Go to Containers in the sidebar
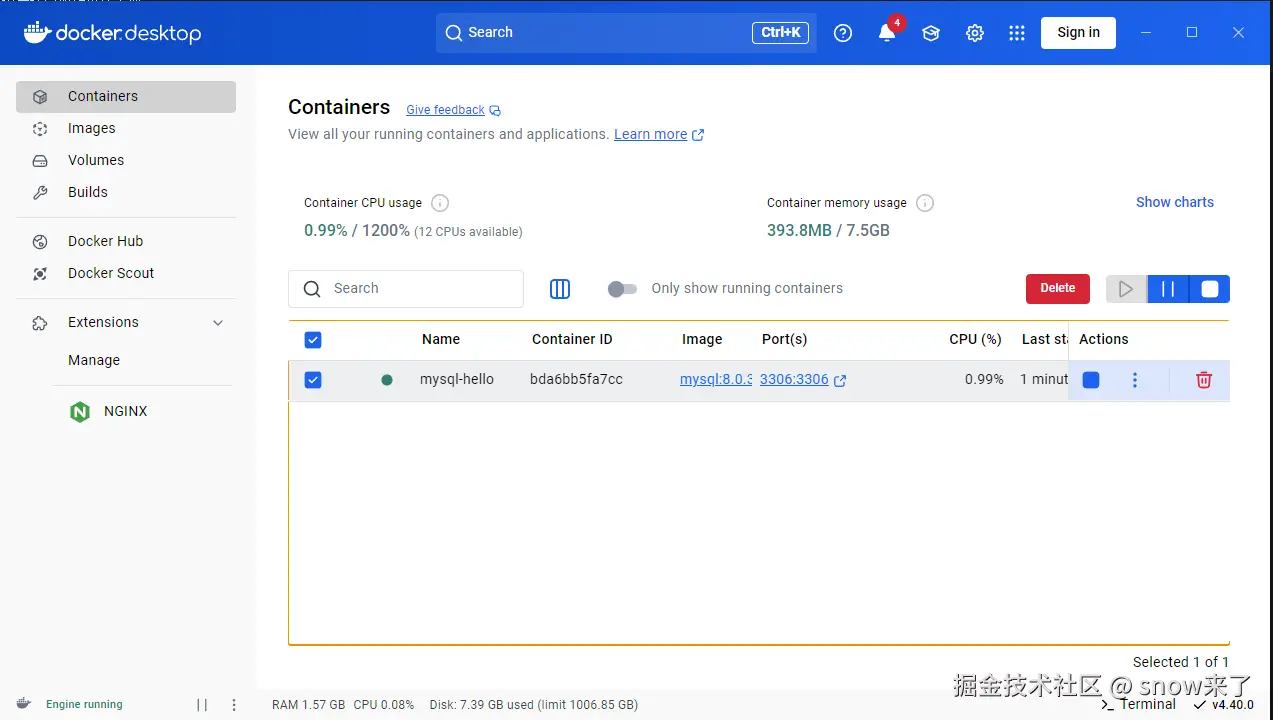This screenshot has width=1273, height=720. coord(126,97)
